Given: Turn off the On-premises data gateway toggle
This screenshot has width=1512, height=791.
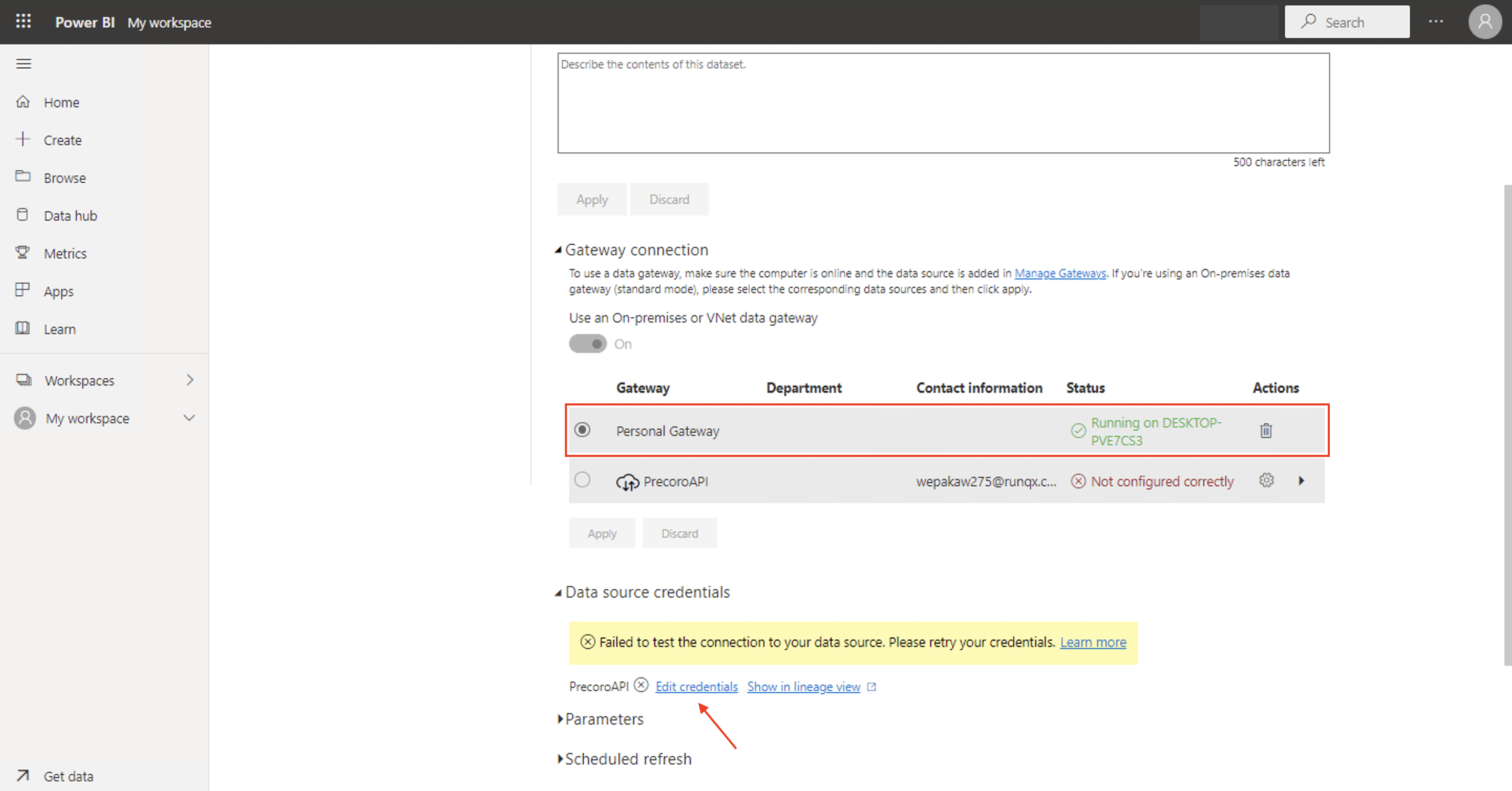Looking at the screenshot, I should click(x=587, y=344).
